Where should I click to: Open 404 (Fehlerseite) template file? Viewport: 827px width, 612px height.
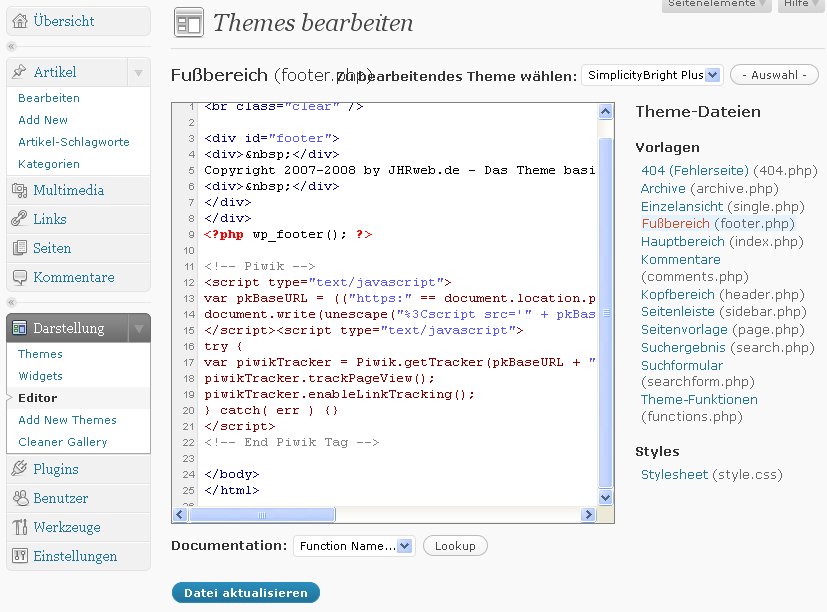(695, 171)
